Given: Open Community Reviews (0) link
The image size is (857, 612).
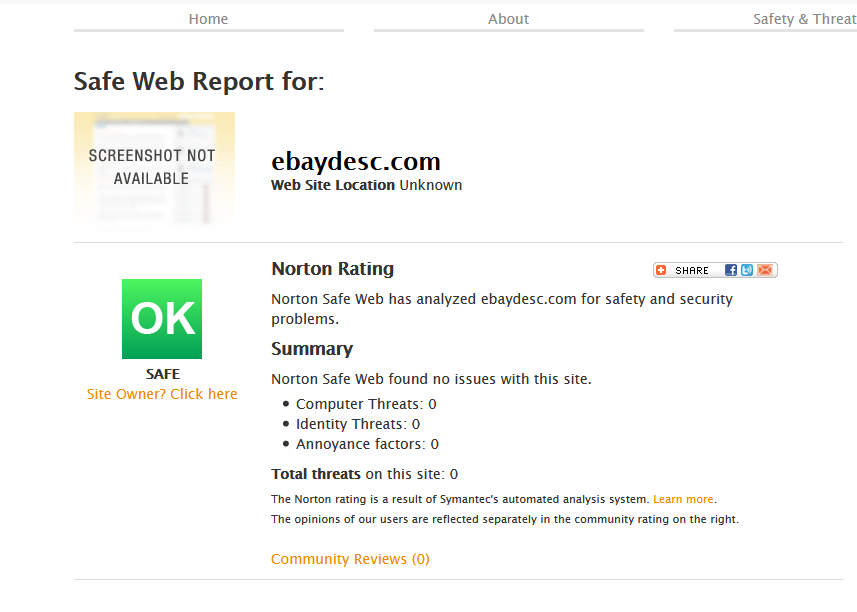Looking at the screenshot, I should tap(350, 559).
